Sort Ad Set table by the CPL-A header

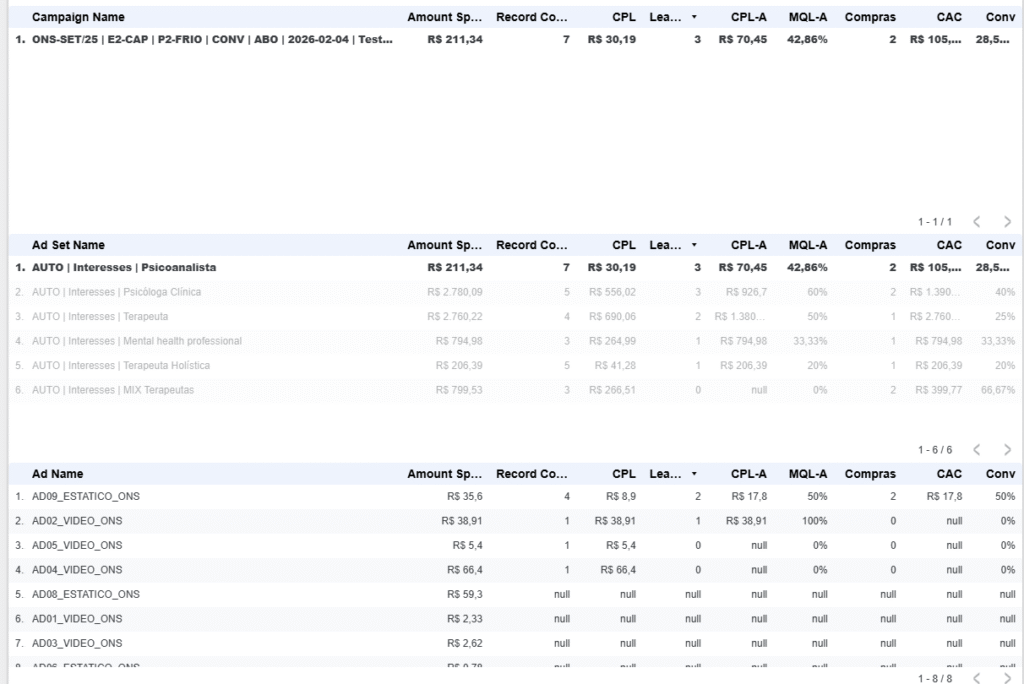pyautogui.click(x=748, y=246)
